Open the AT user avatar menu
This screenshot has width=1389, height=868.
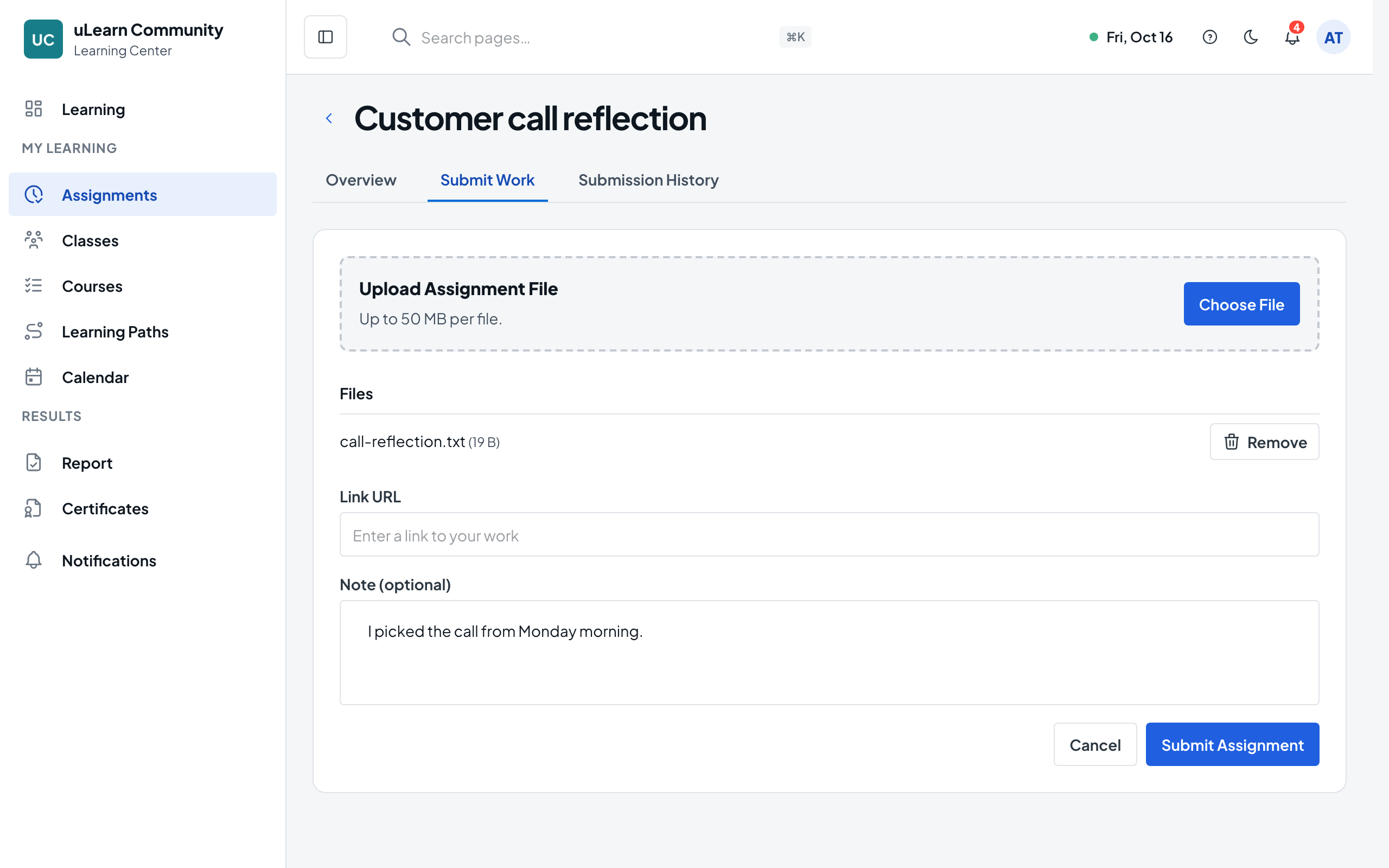(1333, 37)
